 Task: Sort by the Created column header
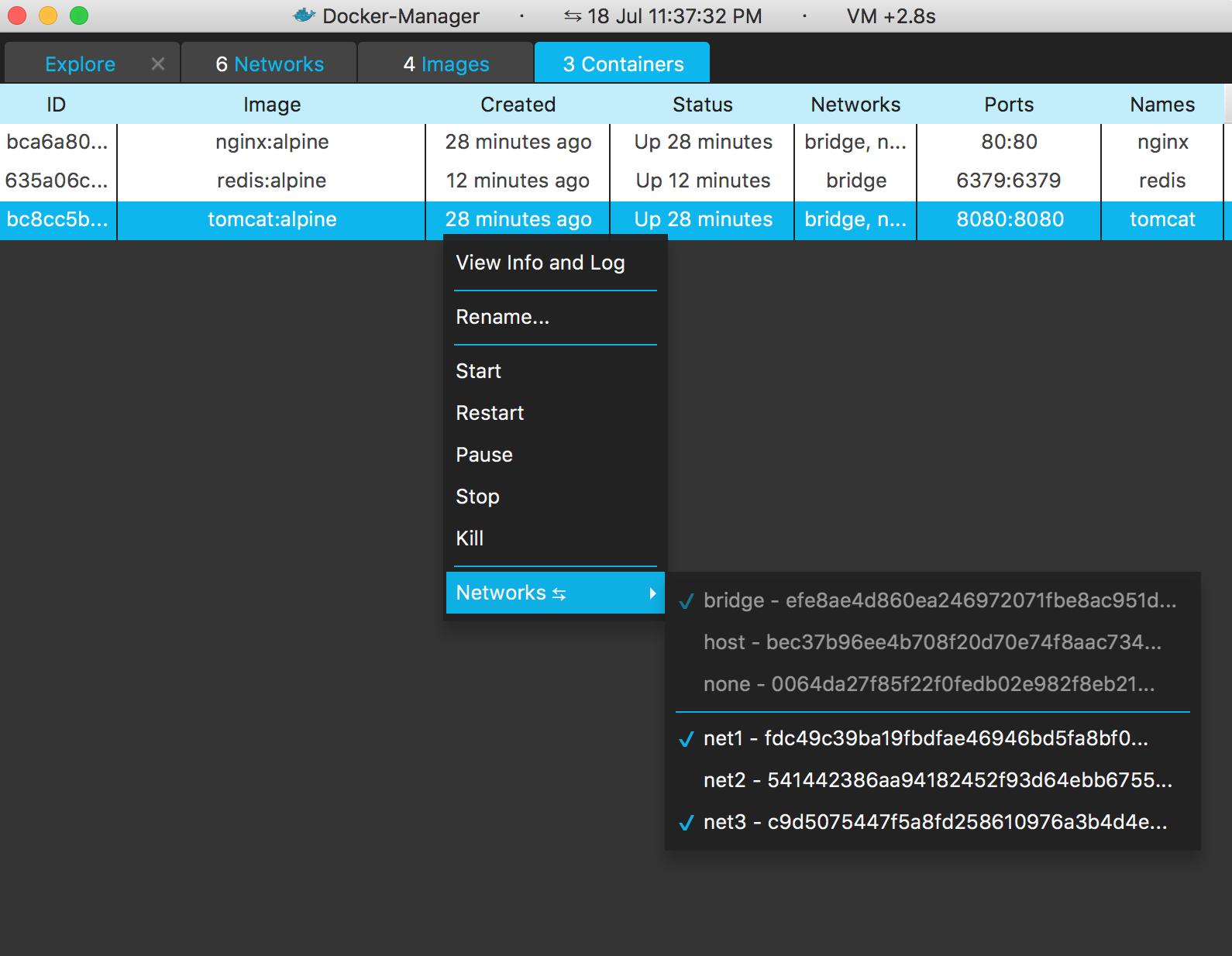click(518, 105)
